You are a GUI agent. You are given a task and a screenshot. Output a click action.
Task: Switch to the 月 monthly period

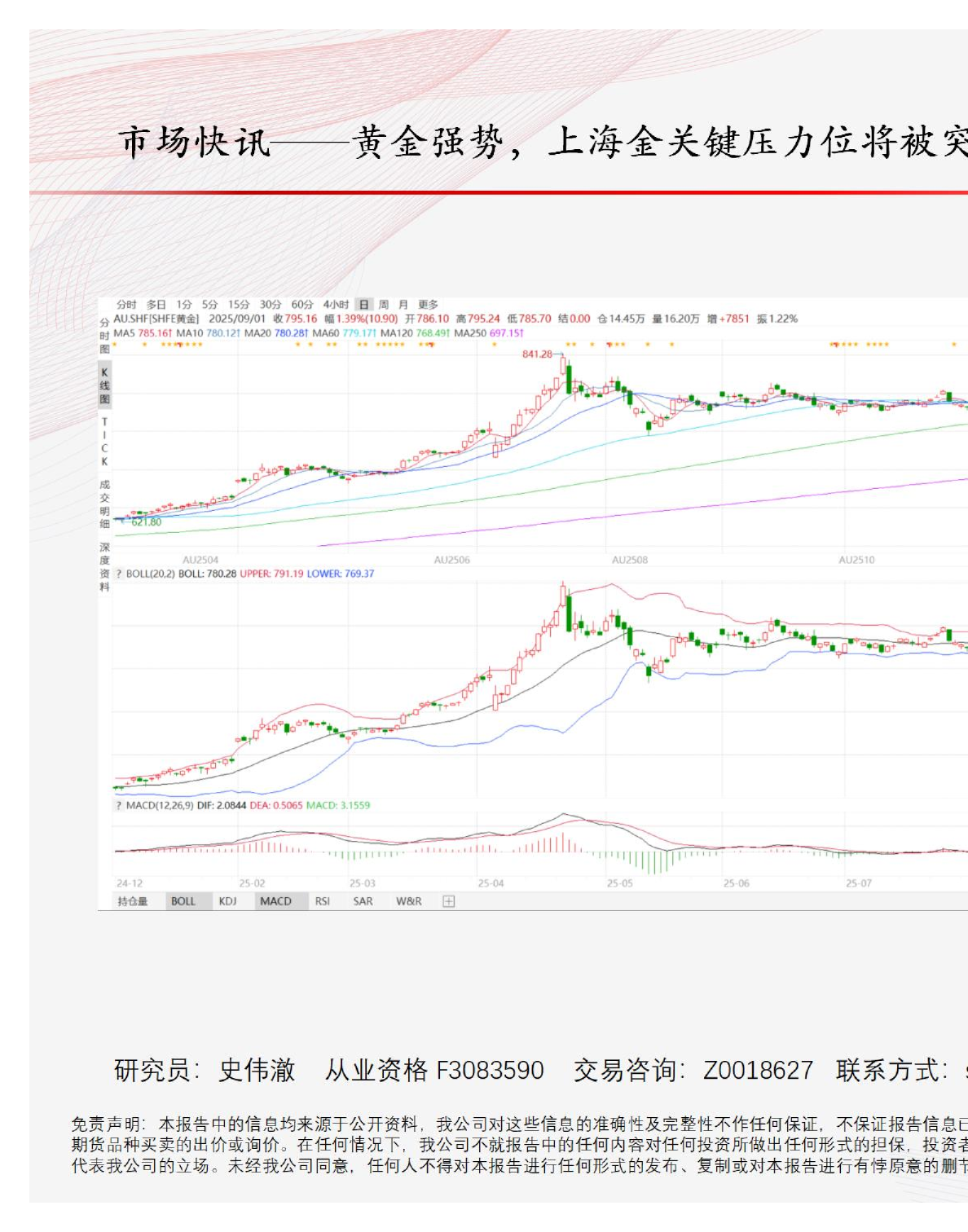coord(403,305)
